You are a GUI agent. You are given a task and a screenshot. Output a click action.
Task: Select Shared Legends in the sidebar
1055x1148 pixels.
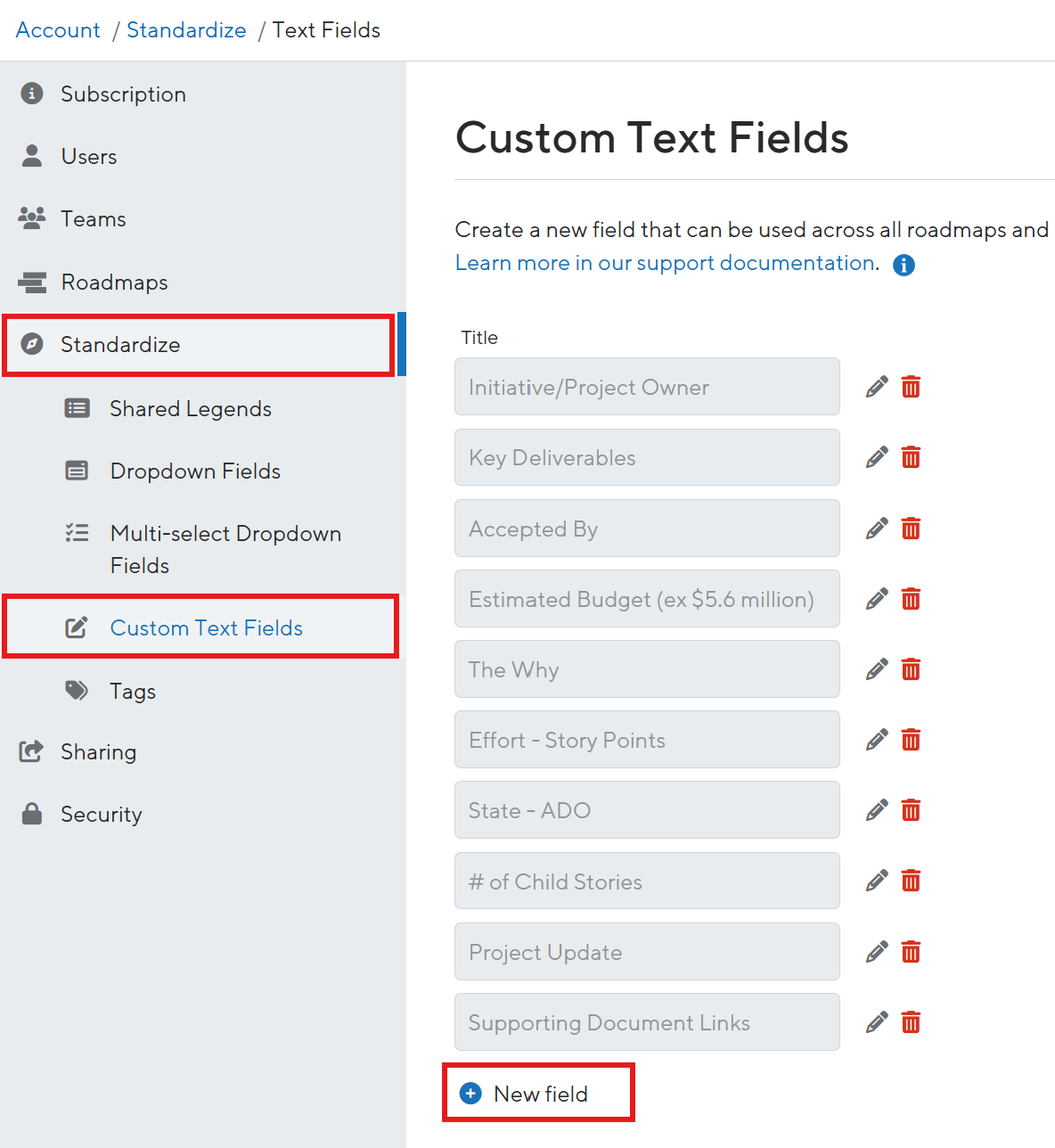tap(190, 408)
